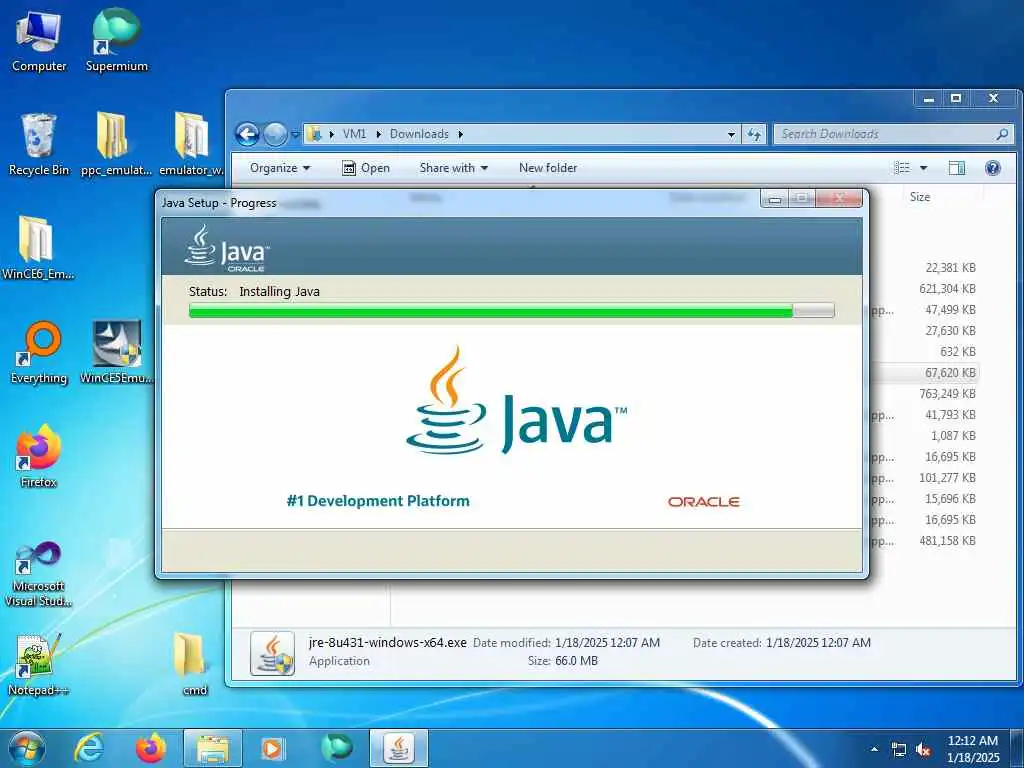Go back in Explorer Downloads window
Screen dimensions: 1024x768
click(248, 134)
